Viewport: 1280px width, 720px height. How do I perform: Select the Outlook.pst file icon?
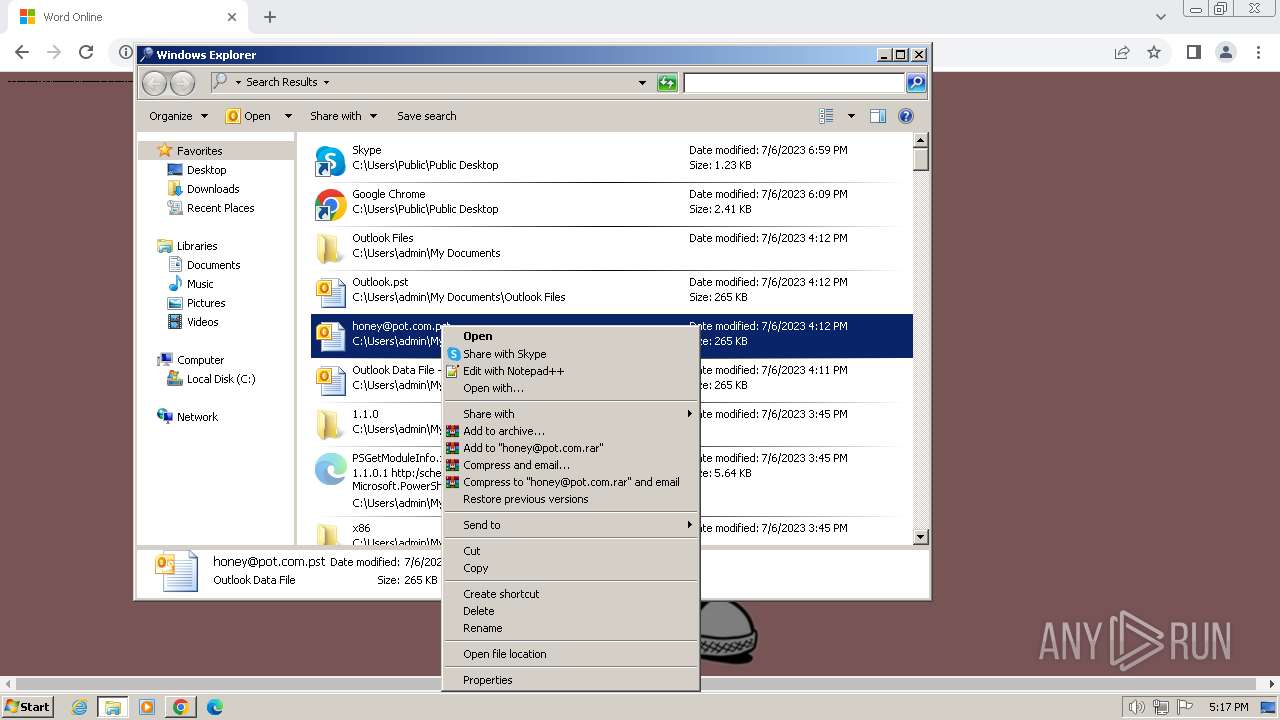[331, 292]
